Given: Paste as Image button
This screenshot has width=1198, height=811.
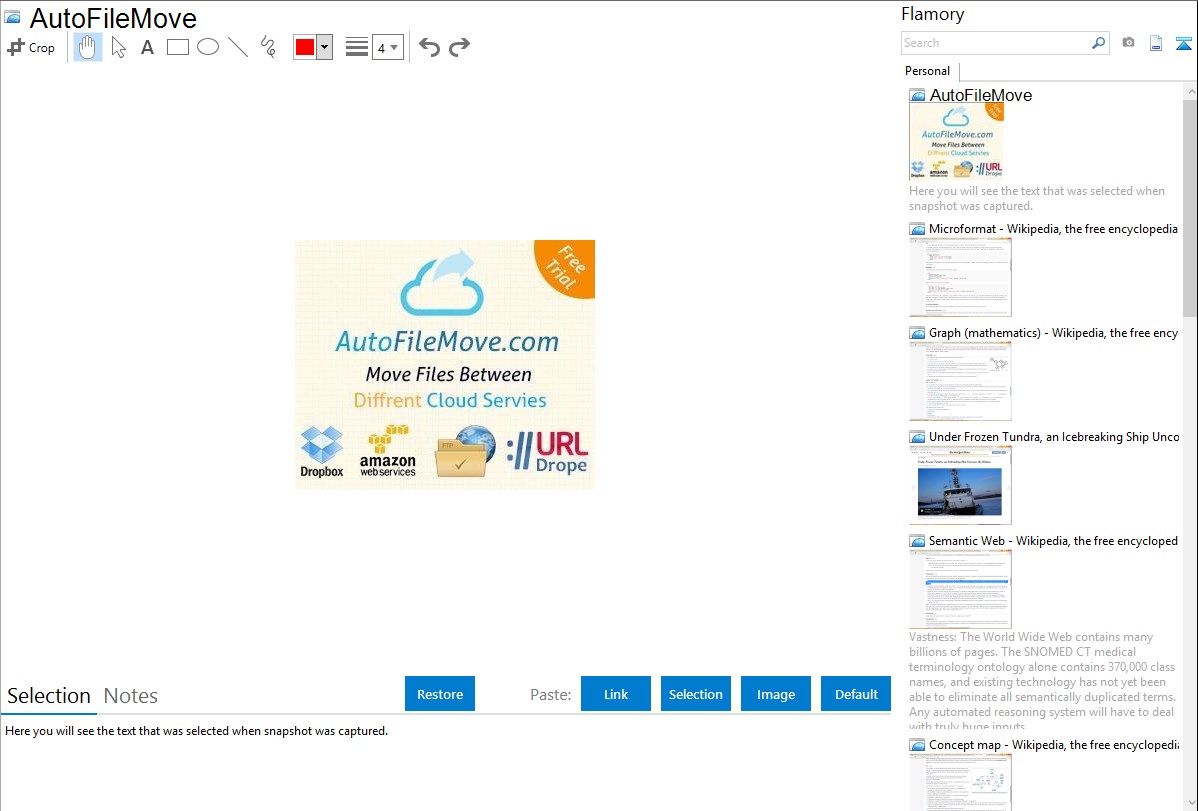Looking at the screenshot, I should coord(775,694).
